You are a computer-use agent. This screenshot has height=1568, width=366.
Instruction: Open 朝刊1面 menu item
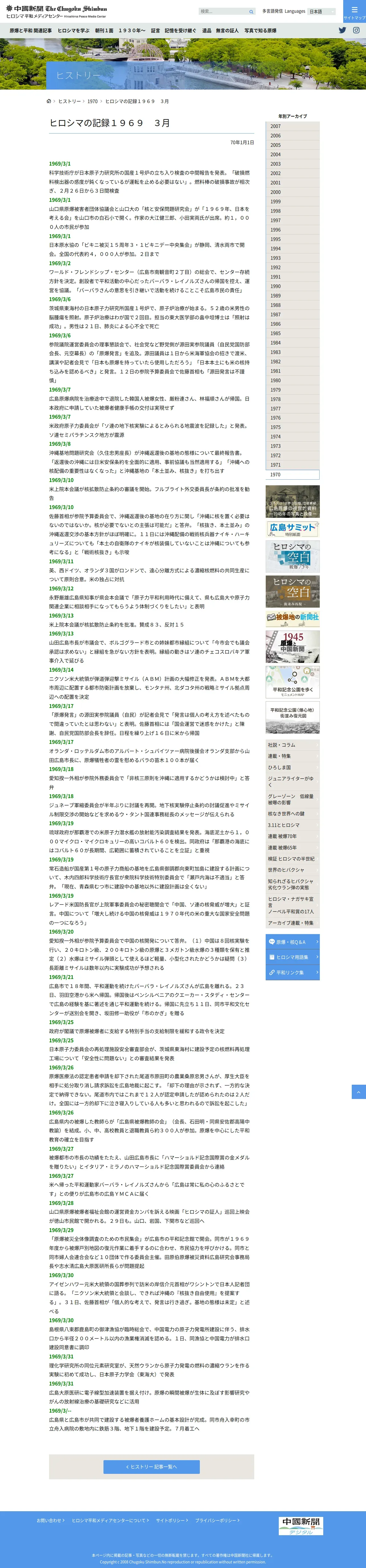coord(104,31)
